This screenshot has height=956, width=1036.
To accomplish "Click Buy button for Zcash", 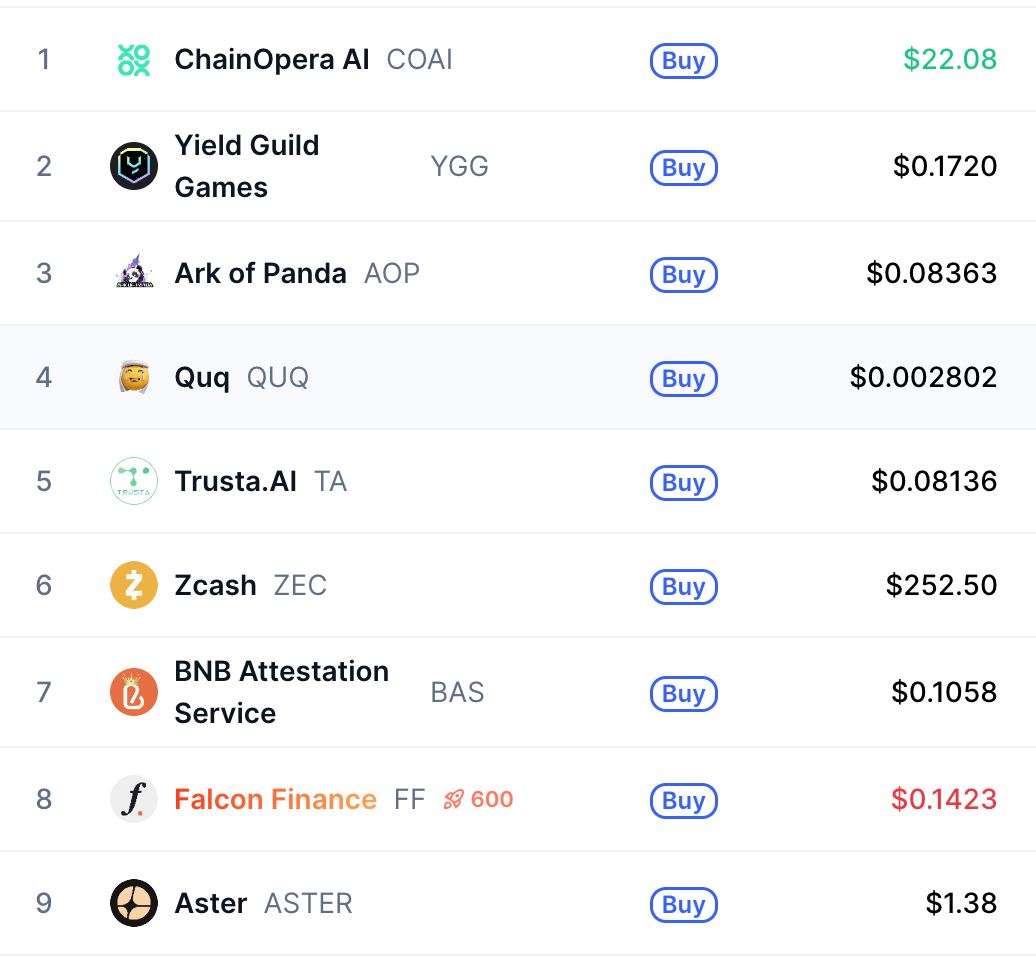I will pos(684,587).
